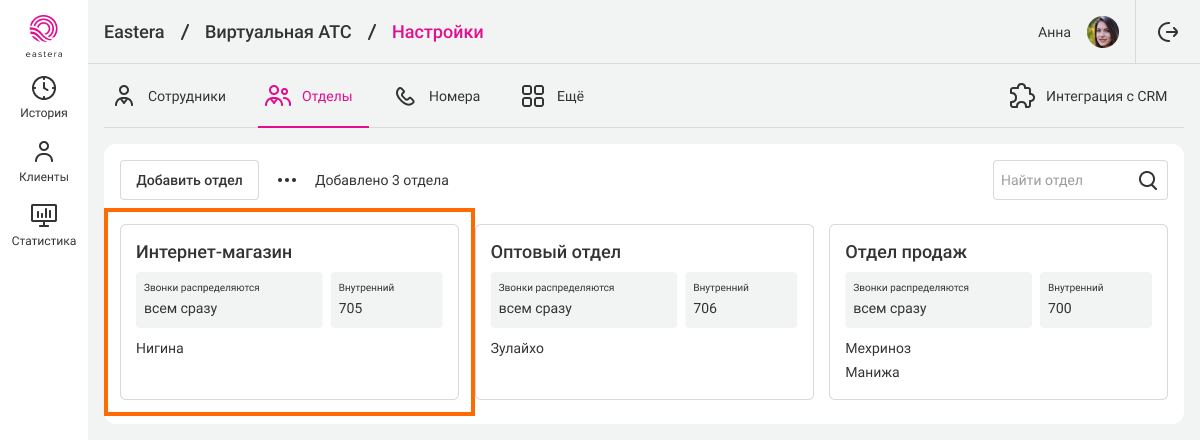Open Клиенты in the sidebar
The image size is (1200, 440).
(x=44, y=162)
